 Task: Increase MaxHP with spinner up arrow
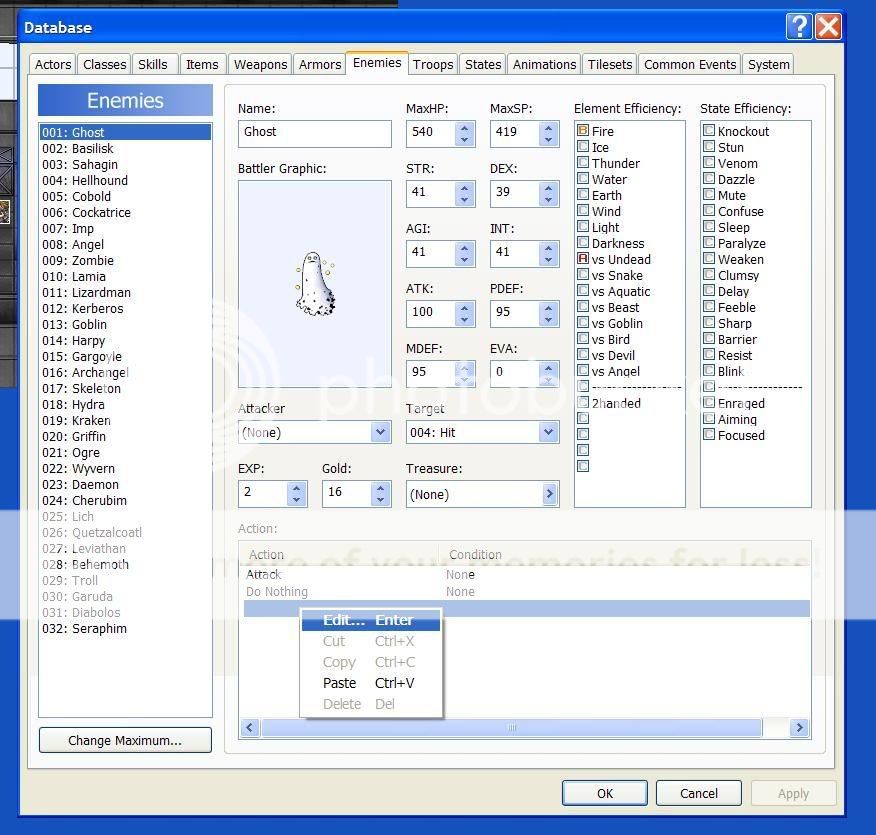(464, 127)
